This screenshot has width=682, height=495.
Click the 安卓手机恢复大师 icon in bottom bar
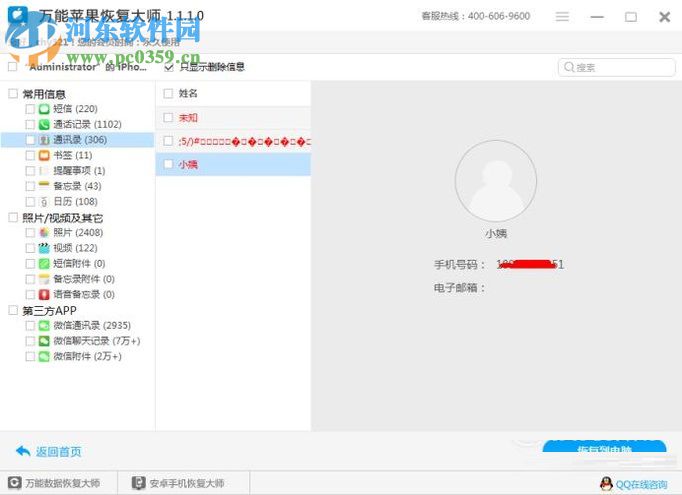point(139,483)
